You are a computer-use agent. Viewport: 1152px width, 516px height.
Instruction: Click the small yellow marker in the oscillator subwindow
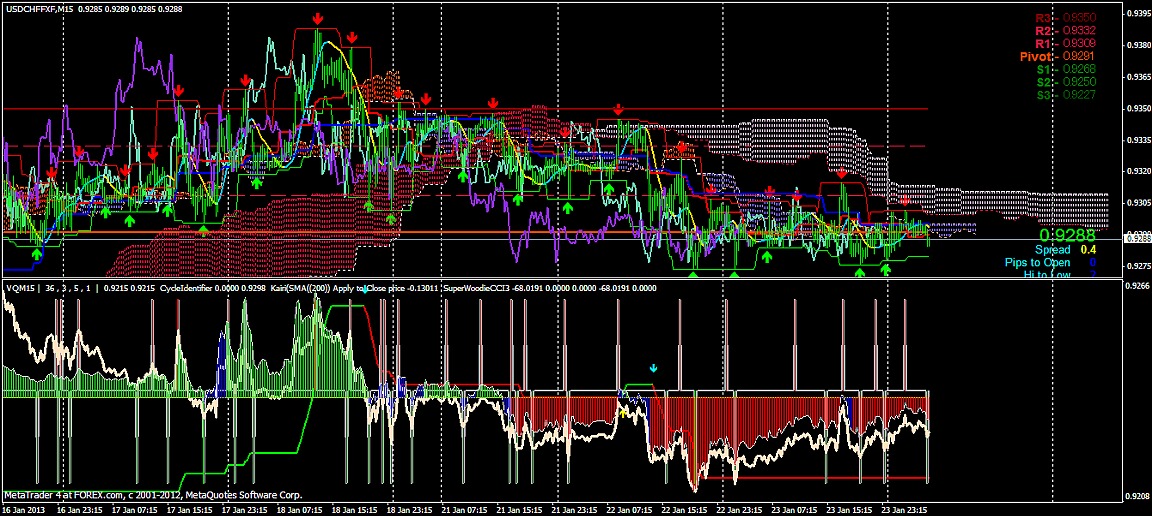[625, 411]
